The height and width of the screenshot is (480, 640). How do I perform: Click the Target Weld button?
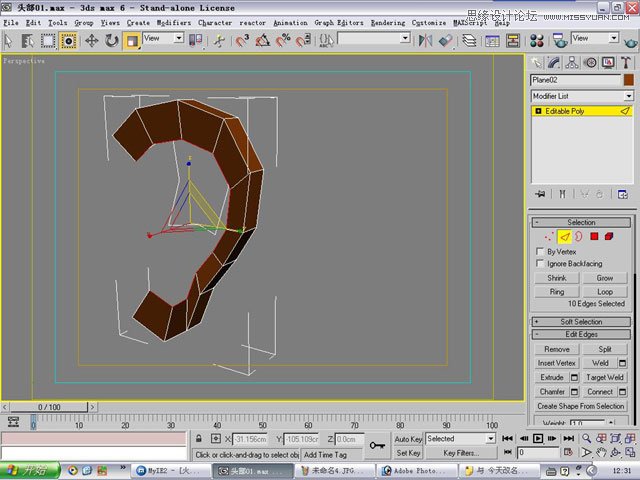coord(604,377)
